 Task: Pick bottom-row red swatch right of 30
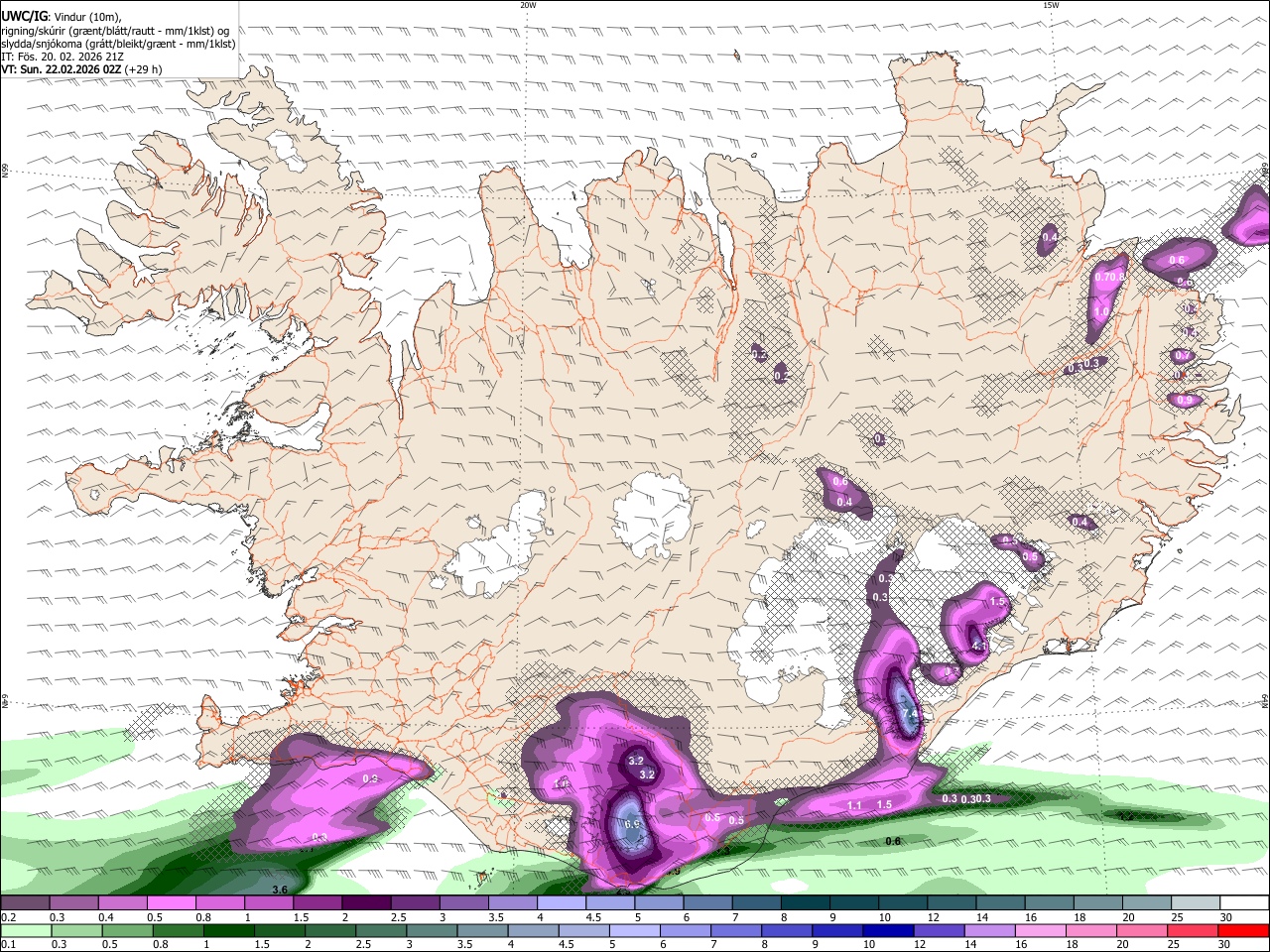[1243, 930]
